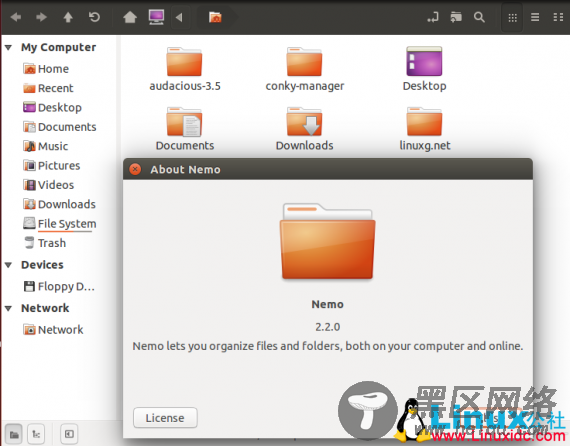Screen dimensions: 570x446
Task: Close the About Nemo dialog
Action: 135,169
